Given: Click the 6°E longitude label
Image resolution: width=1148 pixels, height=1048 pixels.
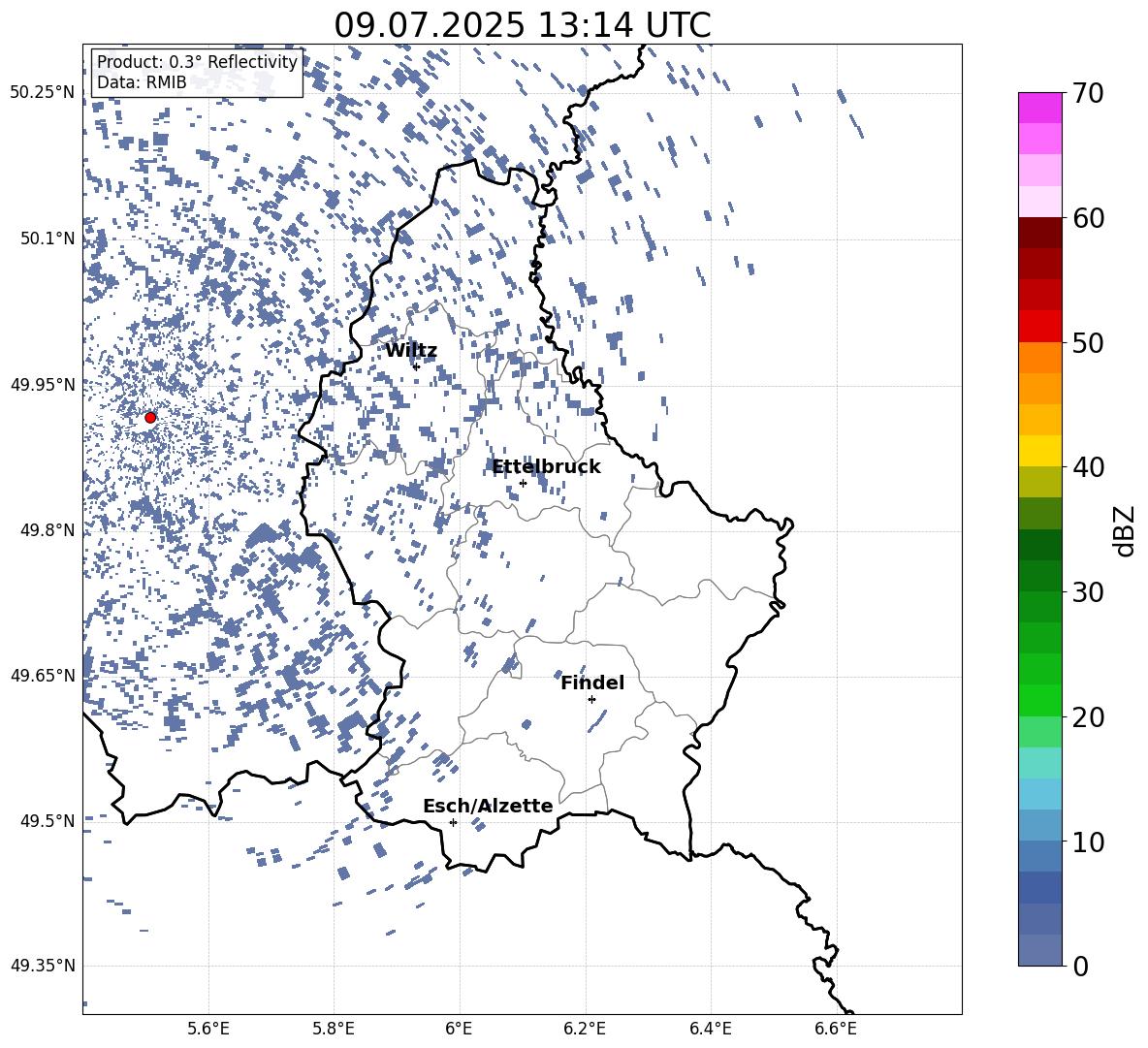Looking at the screenshot, I should coord(459,1029).
